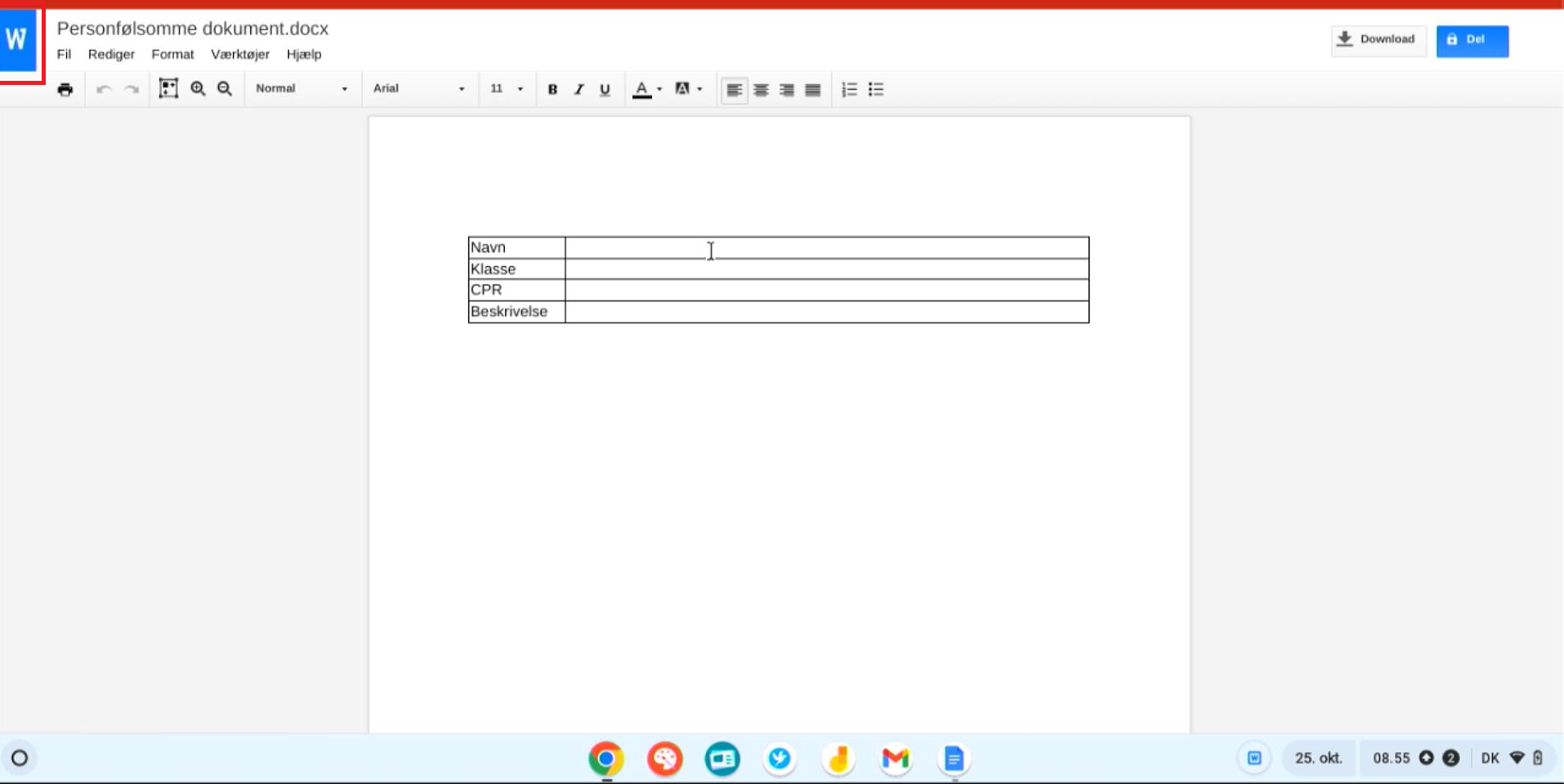This screenshot has width=1564, height=784.
Task: Insert a numbered list
Action: coord(849,90)
